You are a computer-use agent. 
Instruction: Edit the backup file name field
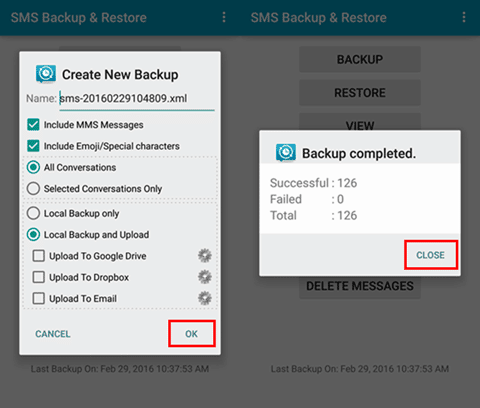(x=137, y=99)
